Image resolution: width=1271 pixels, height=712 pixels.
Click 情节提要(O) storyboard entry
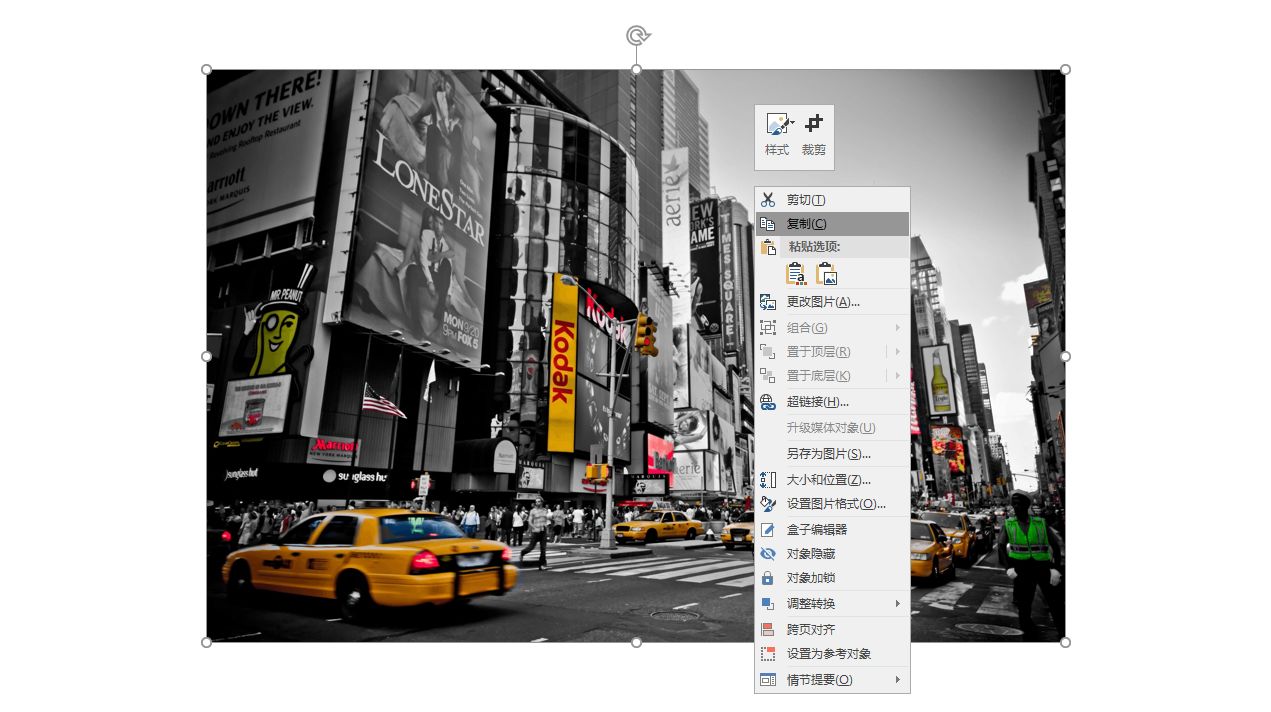click(832, 680)
